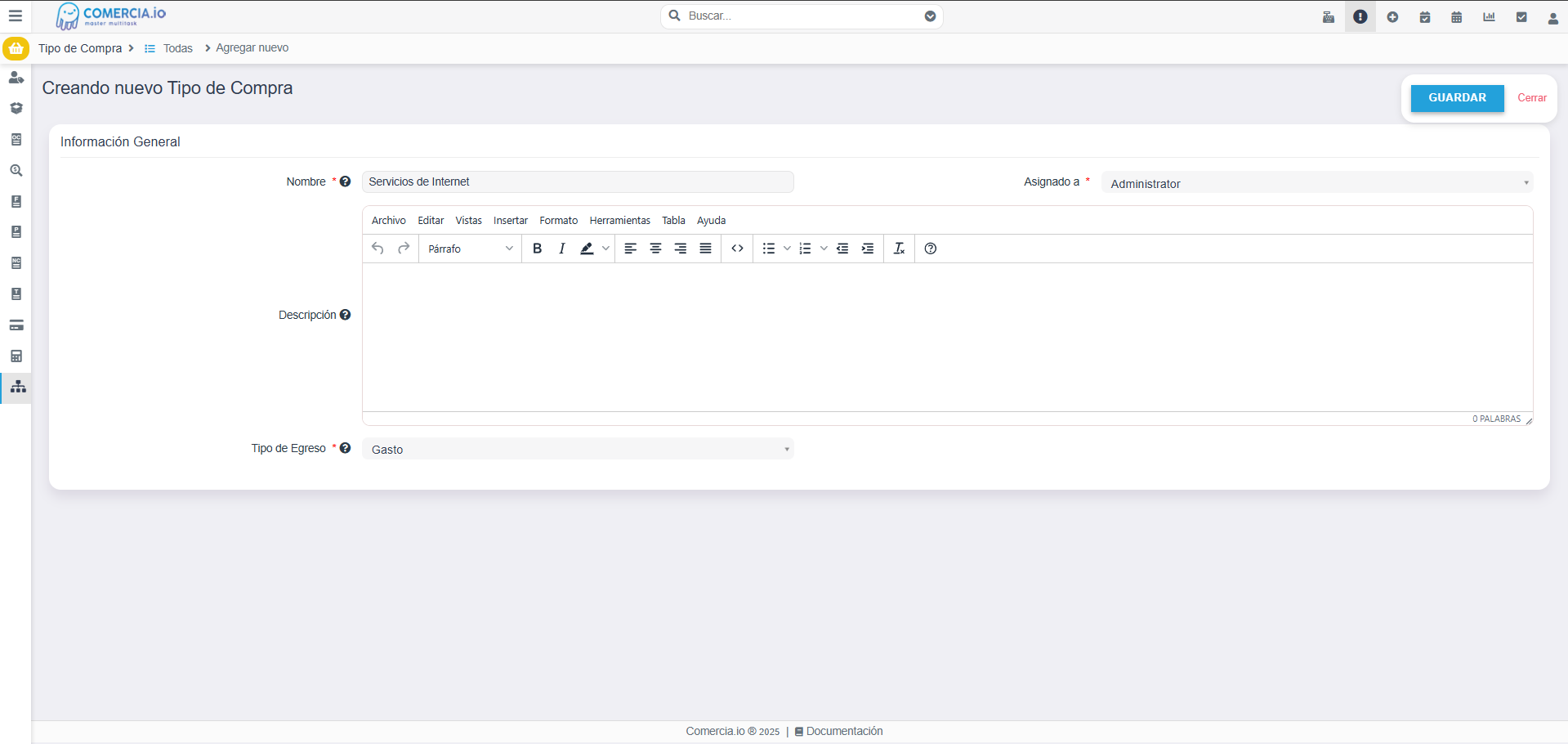Open the suppliers user-tag sidebar icon
This screenshot has width=1568, height=744.
click(16, 78)
